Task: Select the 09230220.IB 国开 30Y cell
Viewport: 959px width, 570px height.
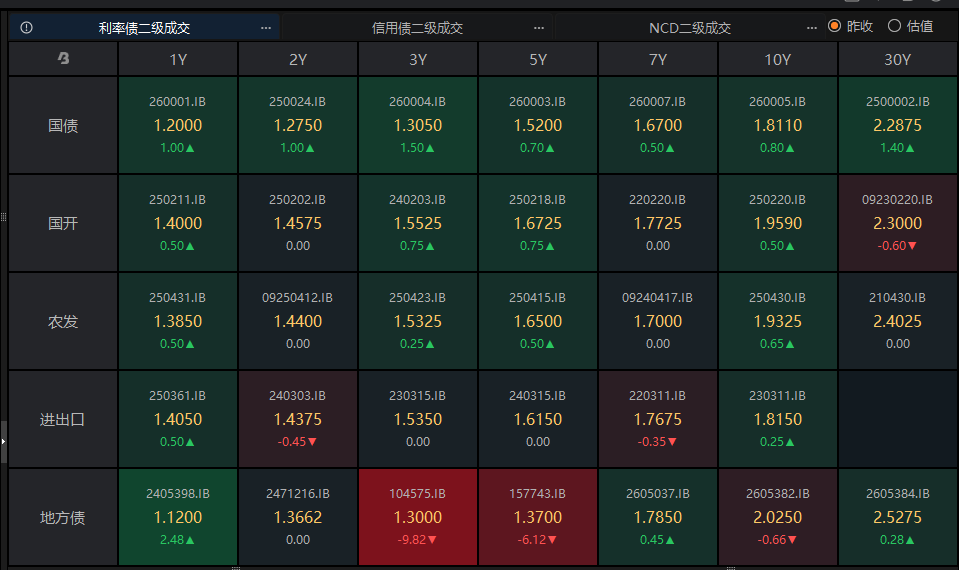Action: (898, 223)
